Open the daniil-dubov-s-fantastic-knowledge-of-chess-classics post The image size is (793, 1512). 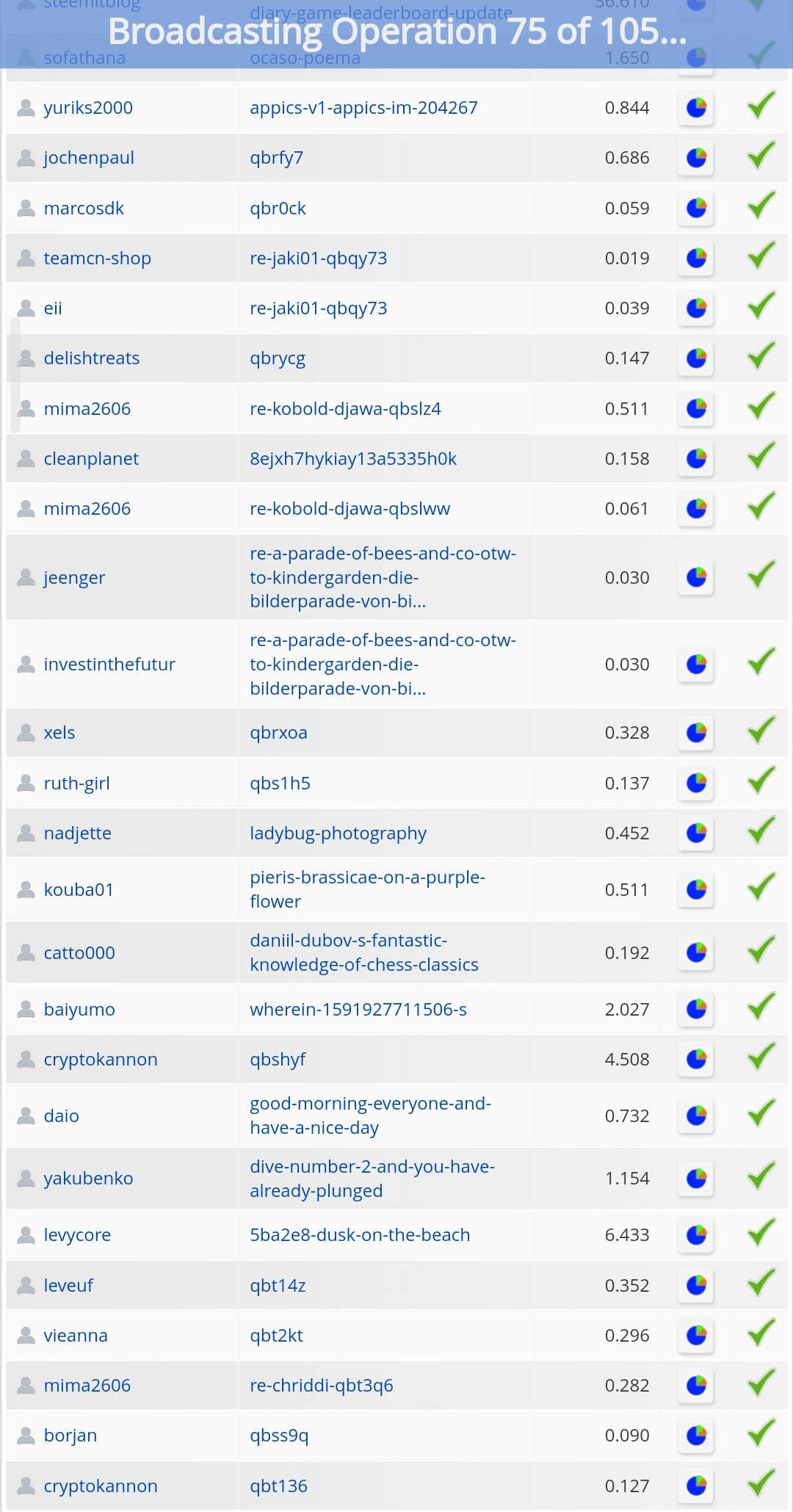pyautogui.click(x=364, y=952)
